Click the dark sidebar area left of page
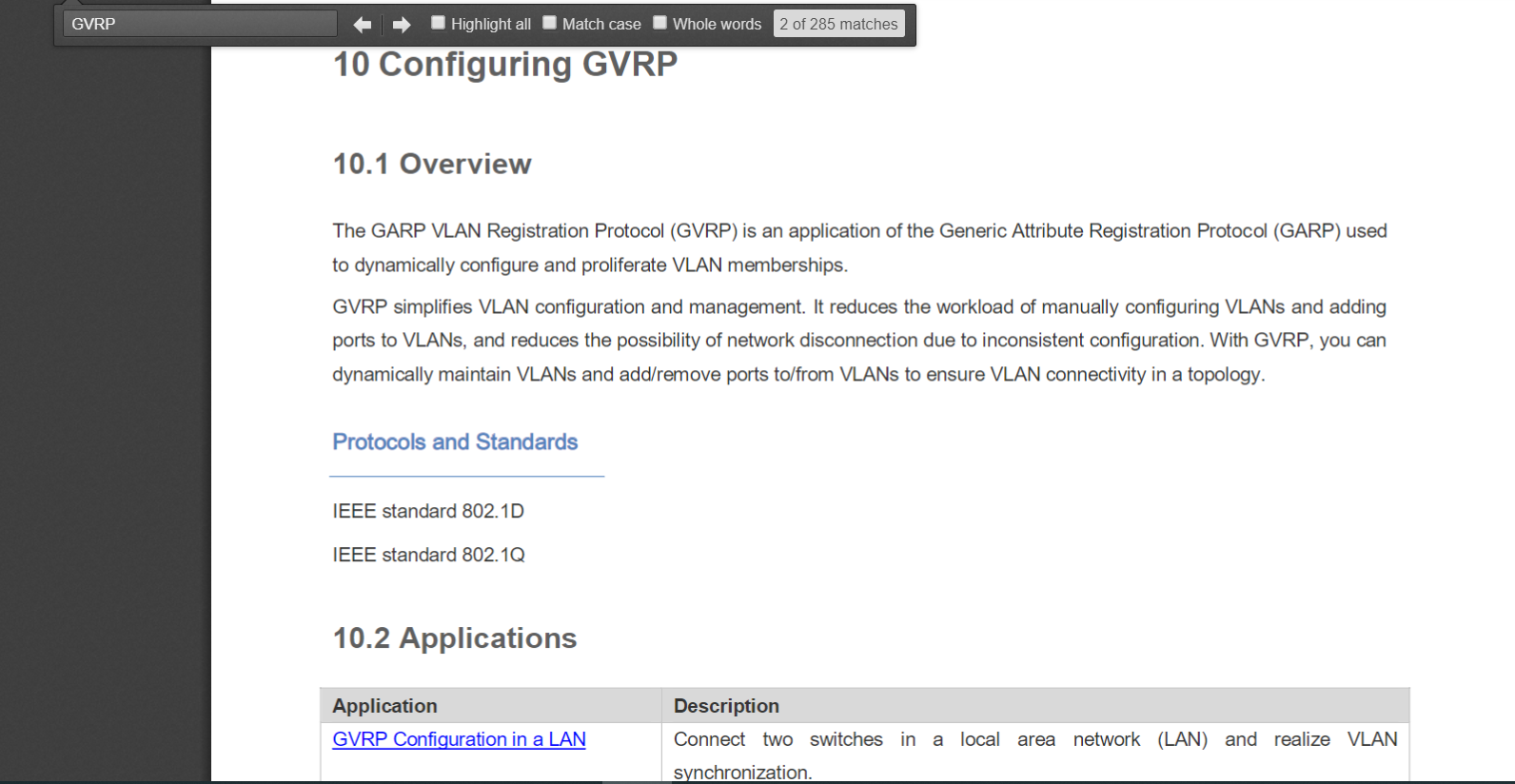 click(105, 409)
